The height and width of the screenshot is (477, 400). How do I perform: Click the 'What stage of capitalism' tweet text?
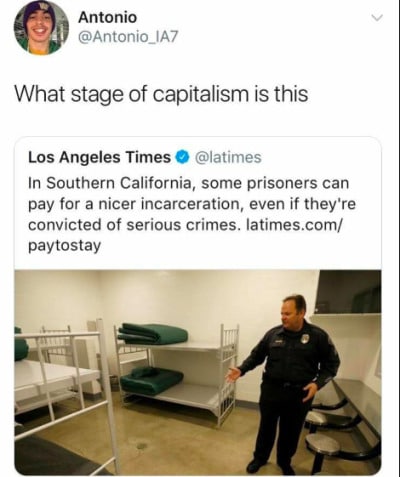[x=161, y=94]
